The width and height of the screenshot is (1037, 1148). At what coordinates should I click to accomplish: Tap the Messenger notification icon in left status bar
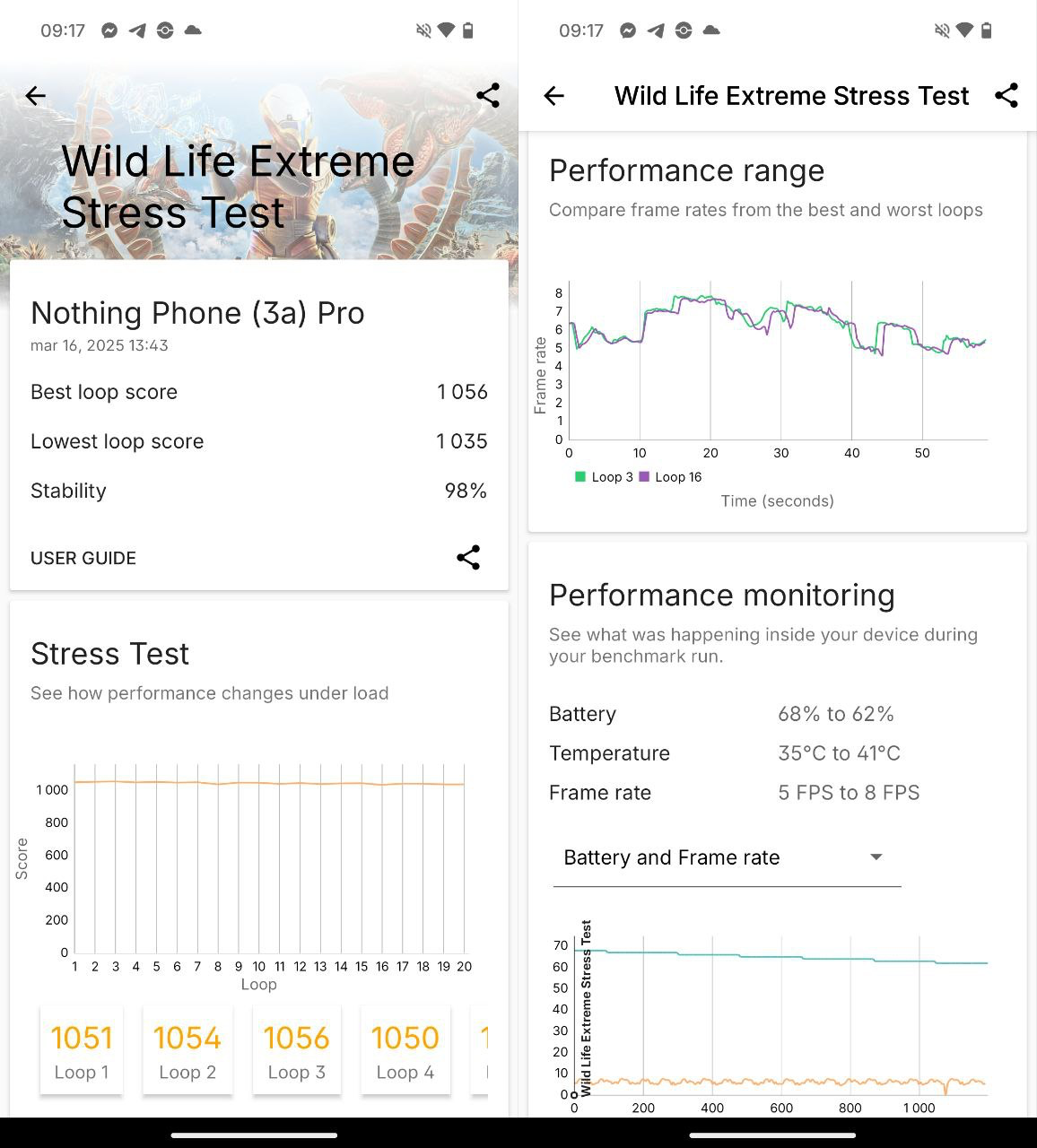[109, 30]
